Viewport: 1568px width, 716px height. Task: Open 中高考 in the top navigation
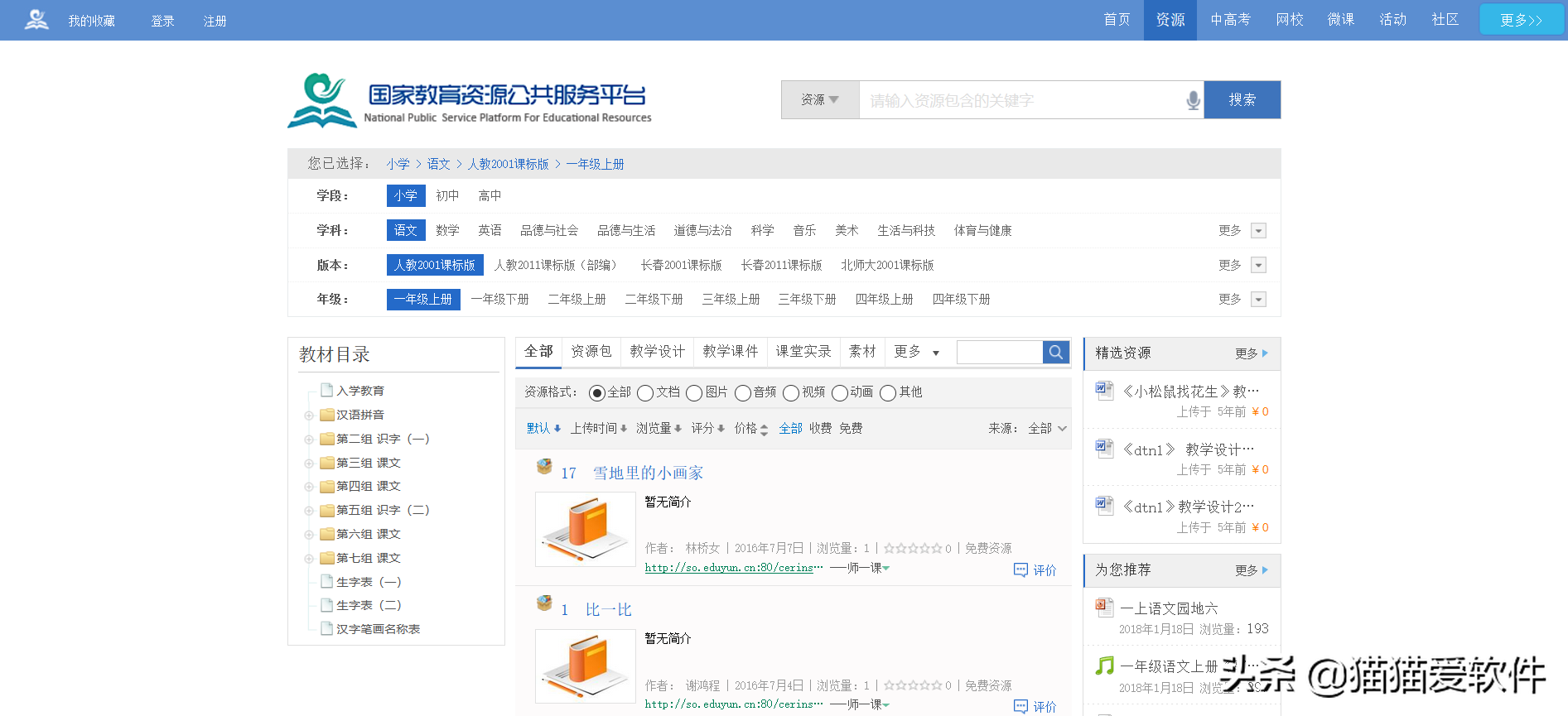tap(1231, 20)
